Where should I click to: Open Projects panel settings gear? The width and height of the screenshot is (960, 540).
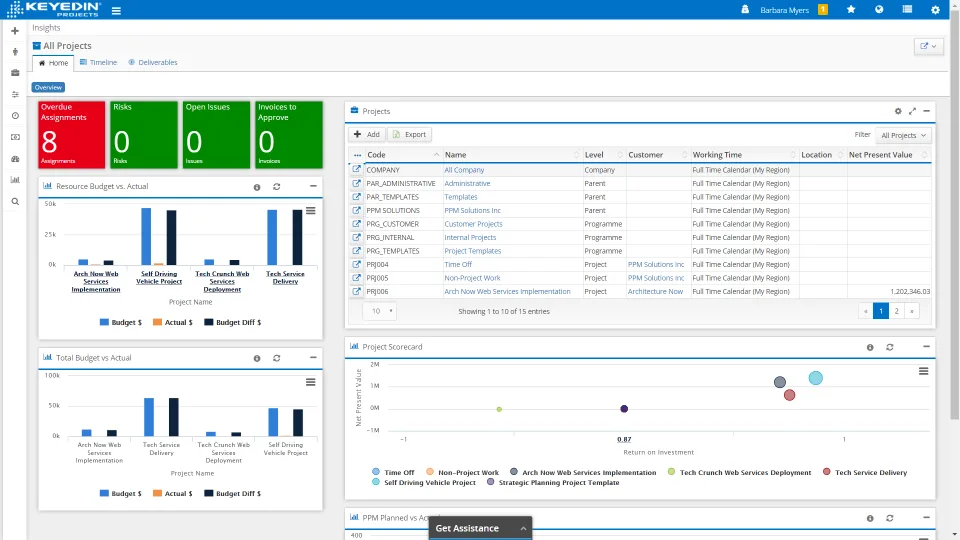point(898,111)
